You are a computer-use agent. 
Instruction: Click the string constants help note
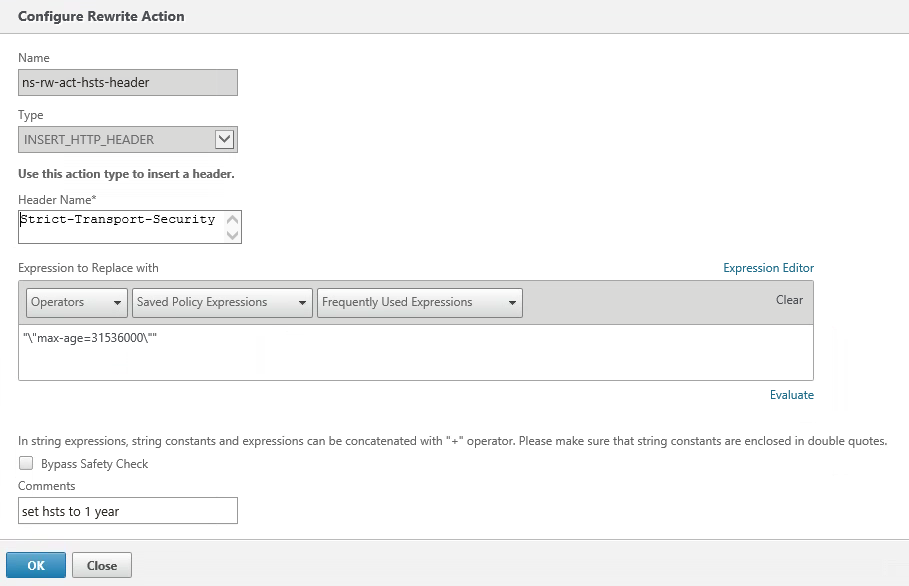[x=452, y=441]
